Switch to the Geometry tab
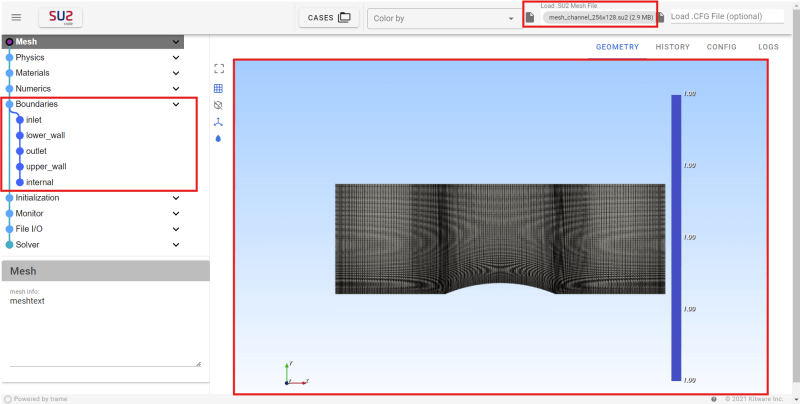800x404 pixels. [617, 47]
